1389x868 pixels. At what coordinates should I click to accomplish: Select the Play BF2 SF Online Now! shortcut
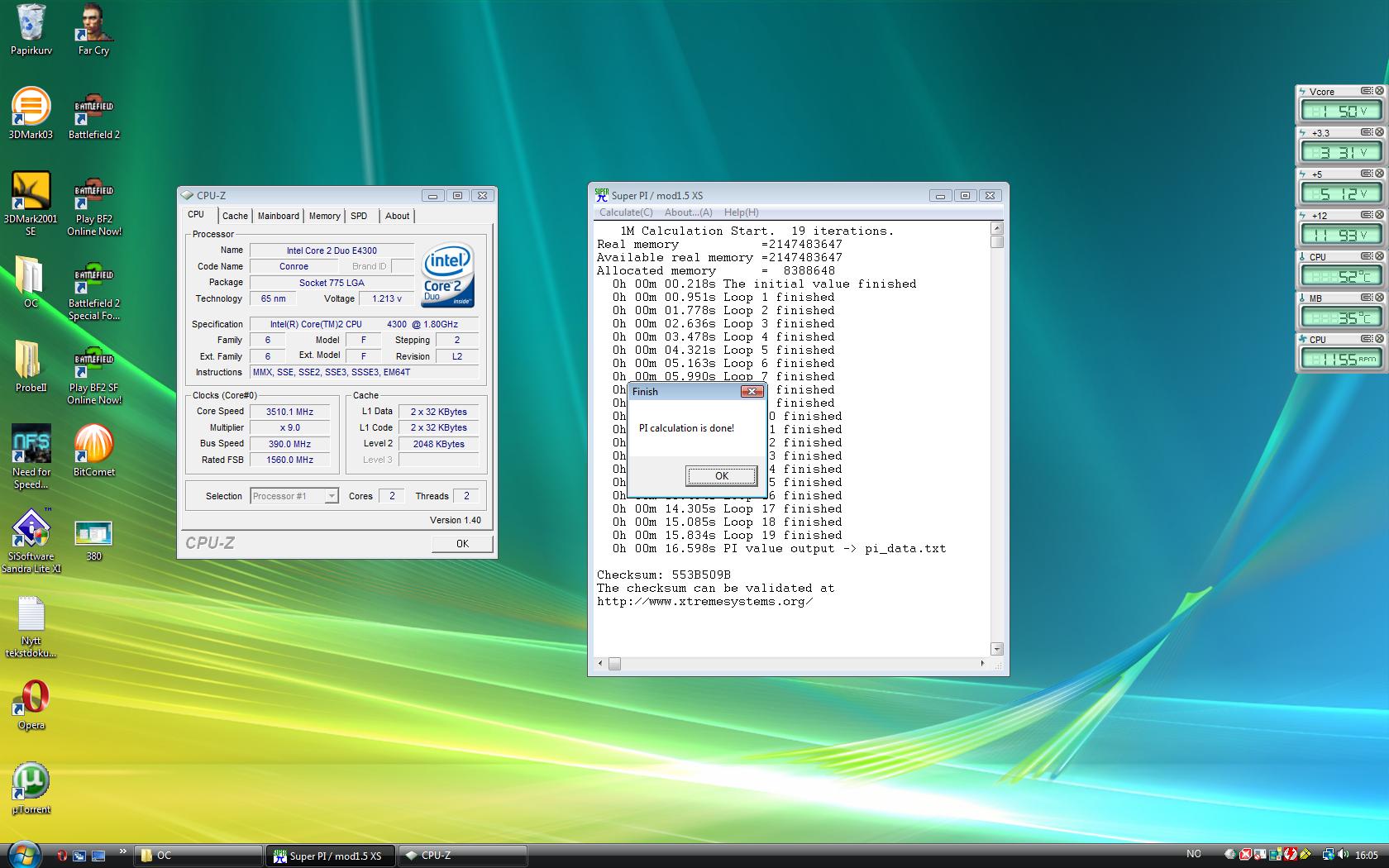(x=93, y=374)
